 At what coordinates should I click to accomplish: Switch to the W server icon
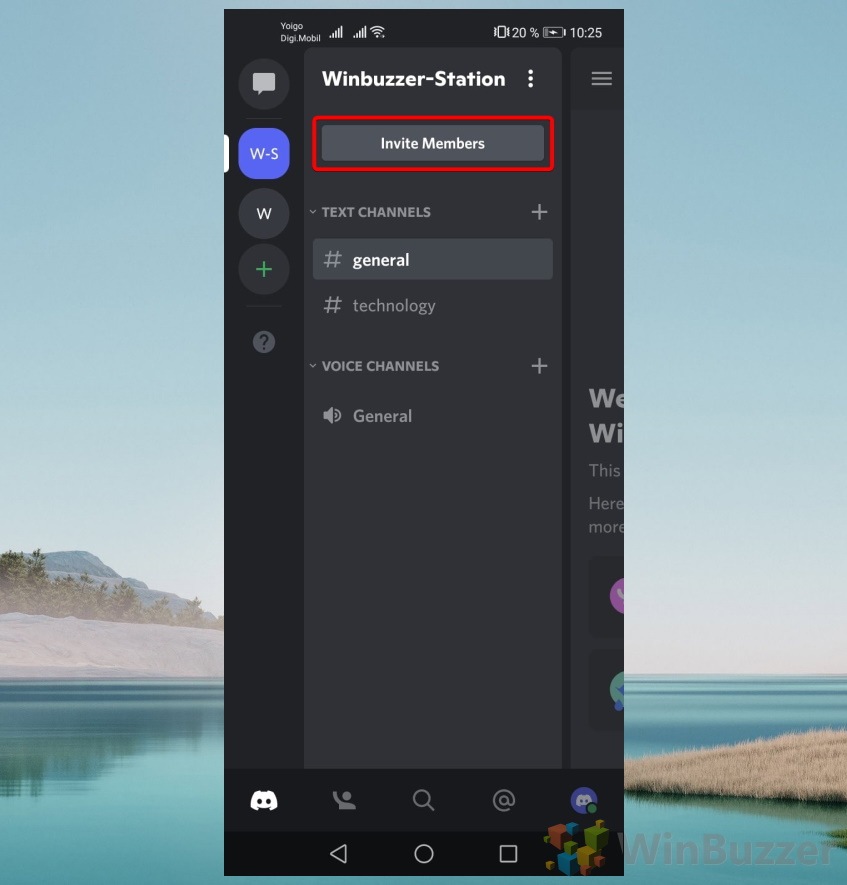click(264, 213)
